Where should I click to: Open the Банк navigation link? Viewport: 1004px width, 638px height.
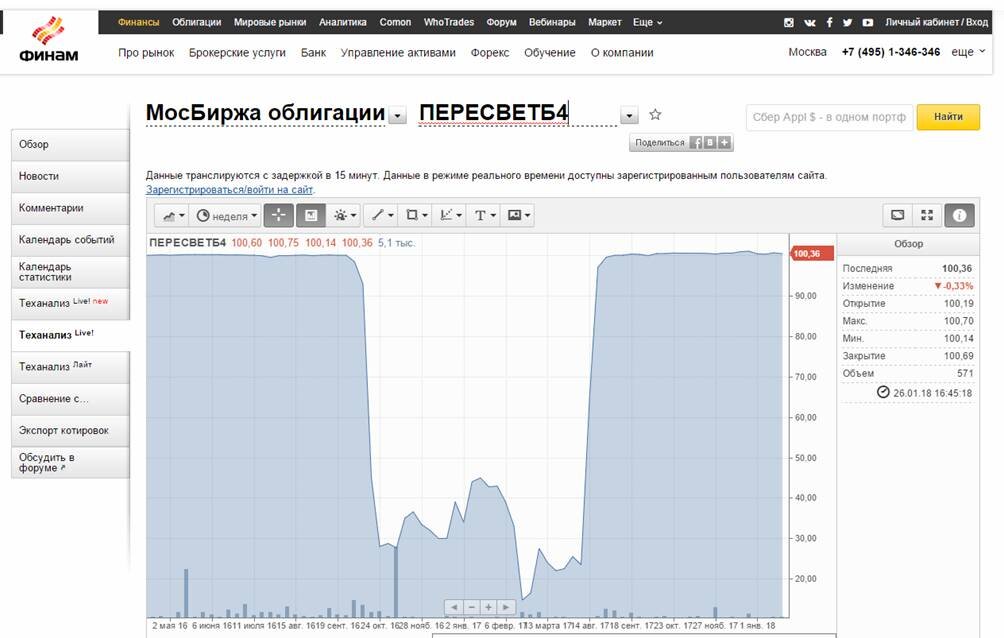point(313,53)
